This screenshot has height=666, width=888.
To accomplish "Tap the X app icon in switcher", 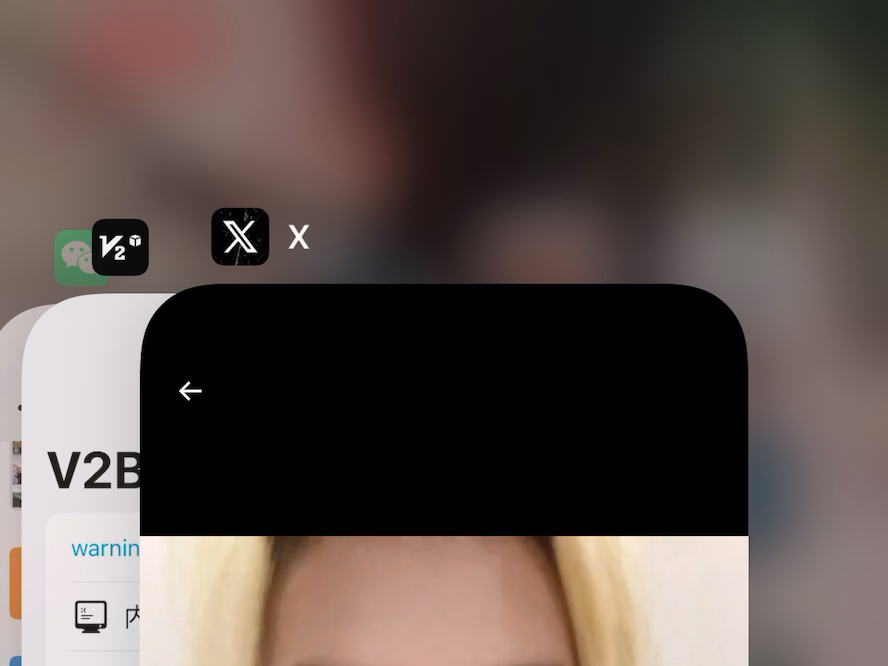I will coord(240,237).
